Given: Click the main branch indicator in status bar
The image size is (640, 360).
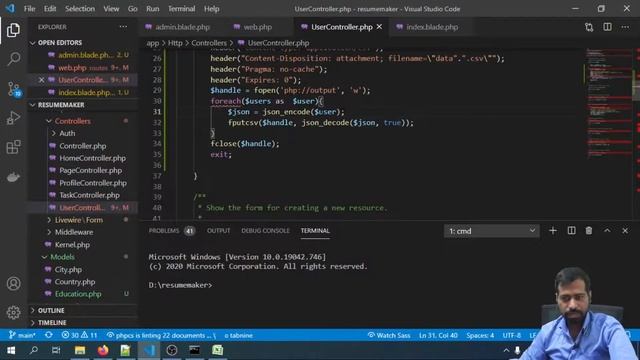Looking at the screenshot, I should (x=22, y=335).
